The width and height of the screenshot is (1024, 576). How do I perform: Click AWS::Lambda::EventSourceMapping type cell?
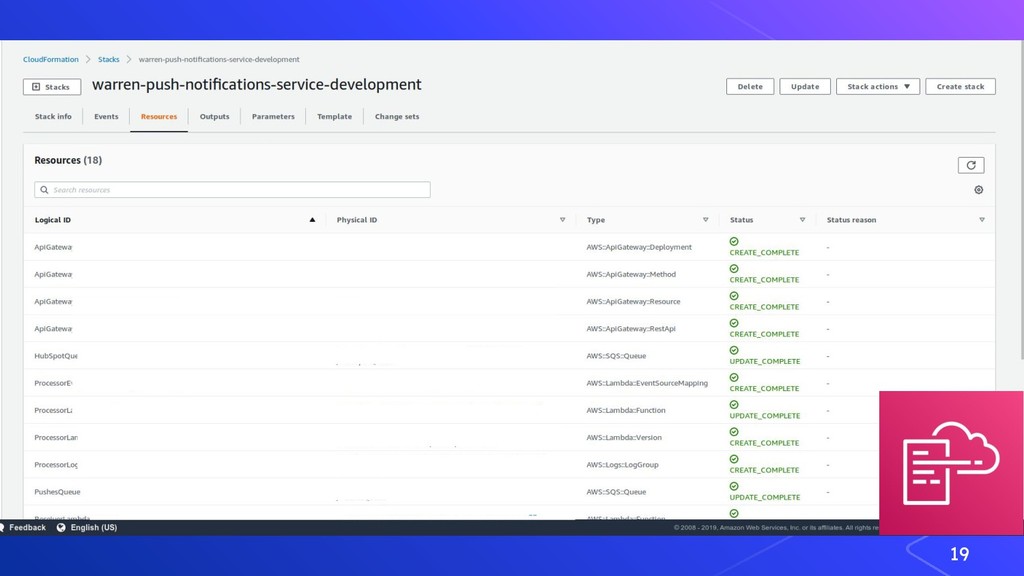(647, 383)
